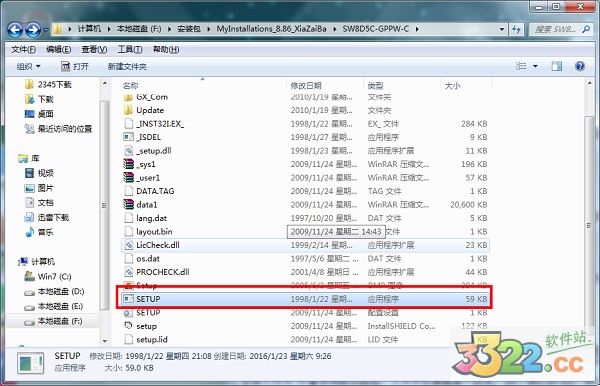This screenshot has width=600, height=386.
Task: Select the _user1 WinRAR archive icon
Action: coord(129,178)
